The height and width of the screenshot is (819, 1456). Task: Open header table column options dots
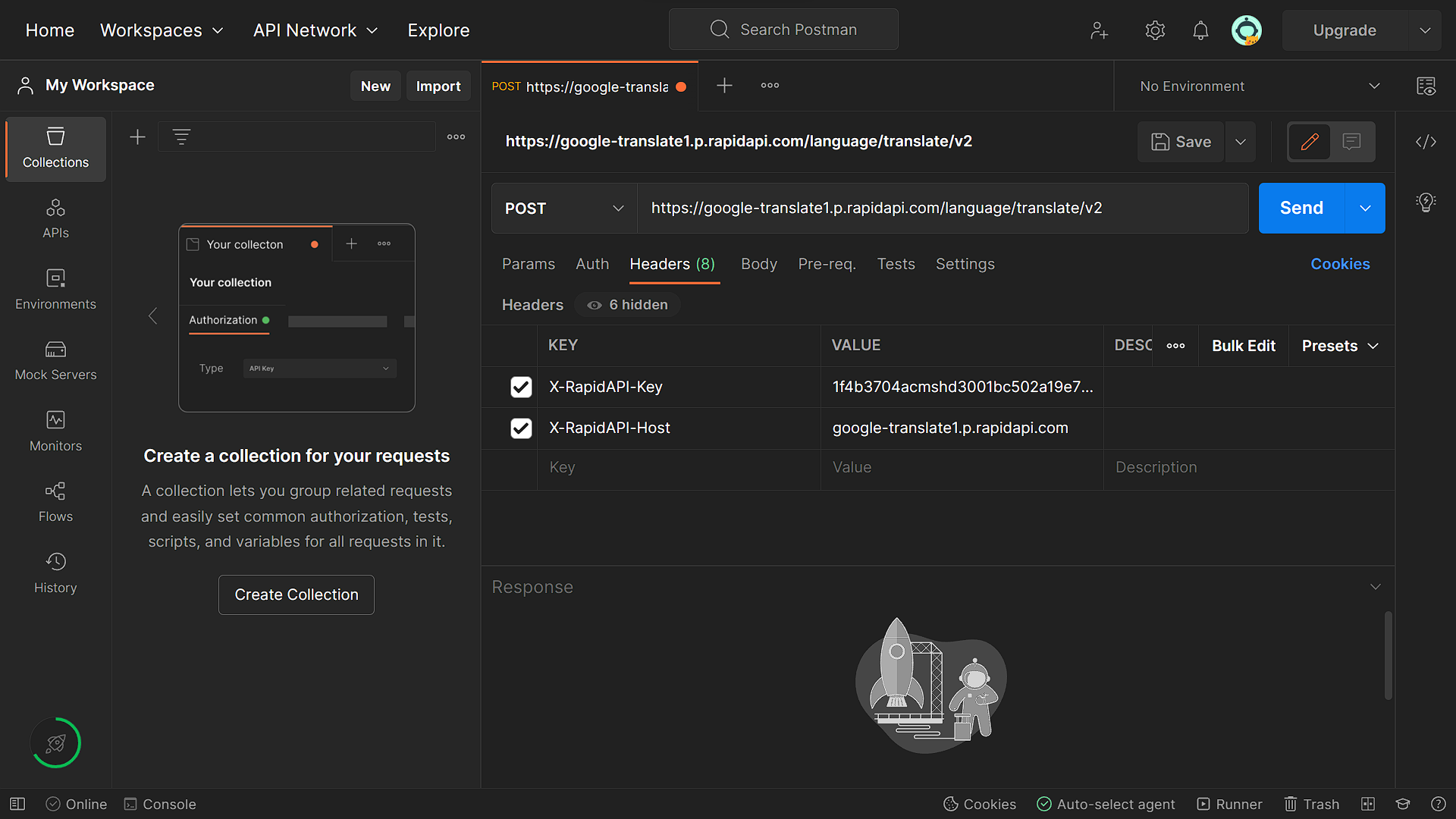[1175, 346]
